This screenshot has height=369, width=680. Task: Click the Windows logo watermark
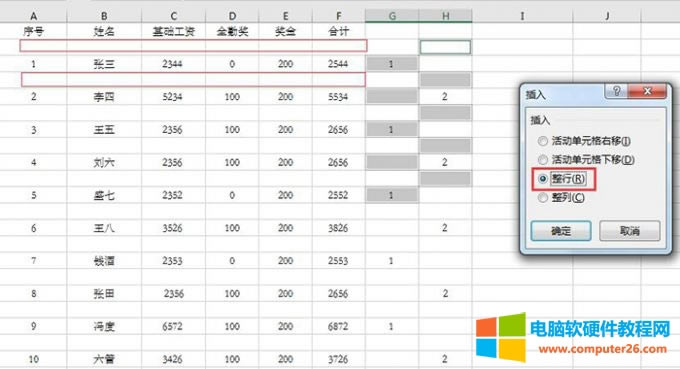click(x=500, y=337)
